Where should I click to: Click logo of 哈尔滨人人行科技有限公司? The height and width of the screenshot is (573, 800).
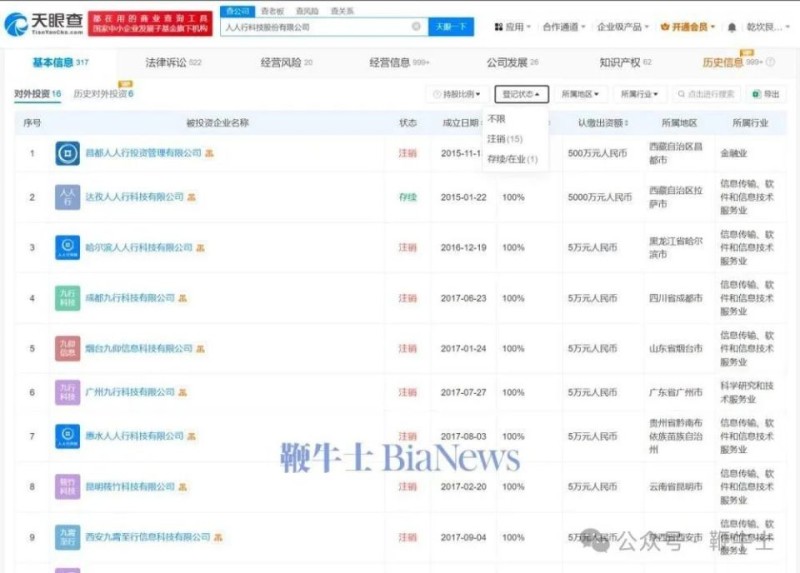[x=67, y=247]
